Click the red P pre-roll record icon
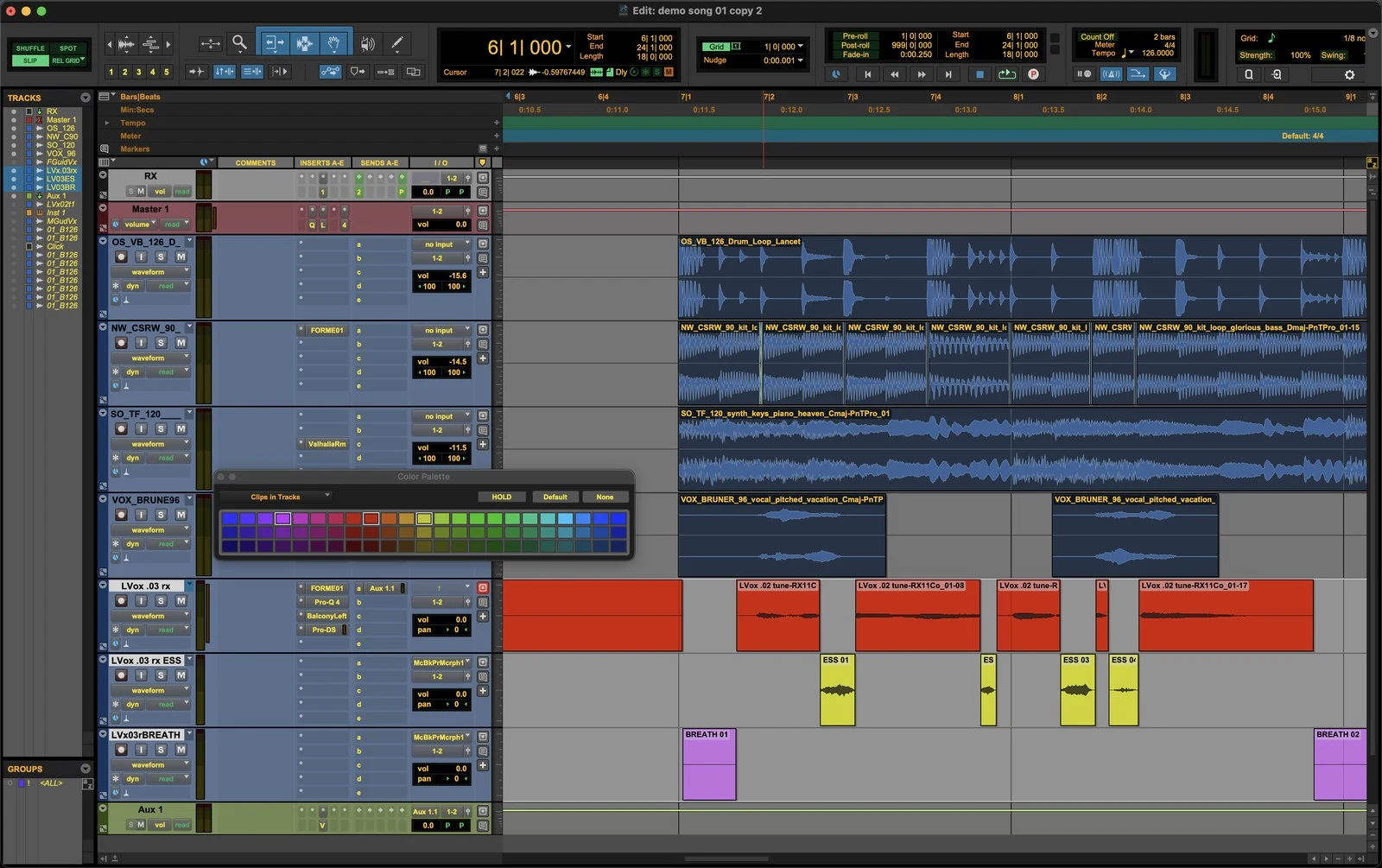Viewport: 1382px width, 868px height. (1033, 74)
